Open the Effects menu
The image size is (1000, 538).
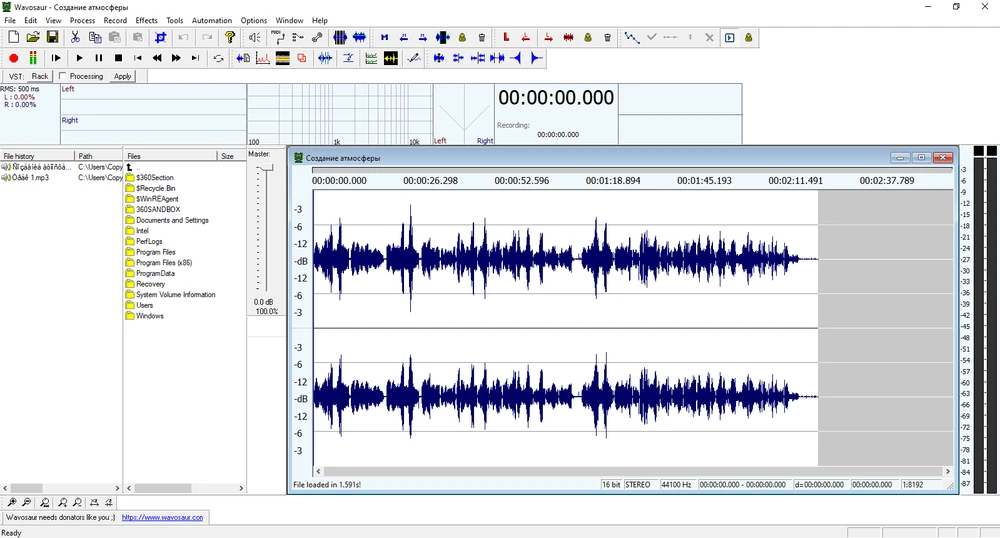tap(146, 20)
